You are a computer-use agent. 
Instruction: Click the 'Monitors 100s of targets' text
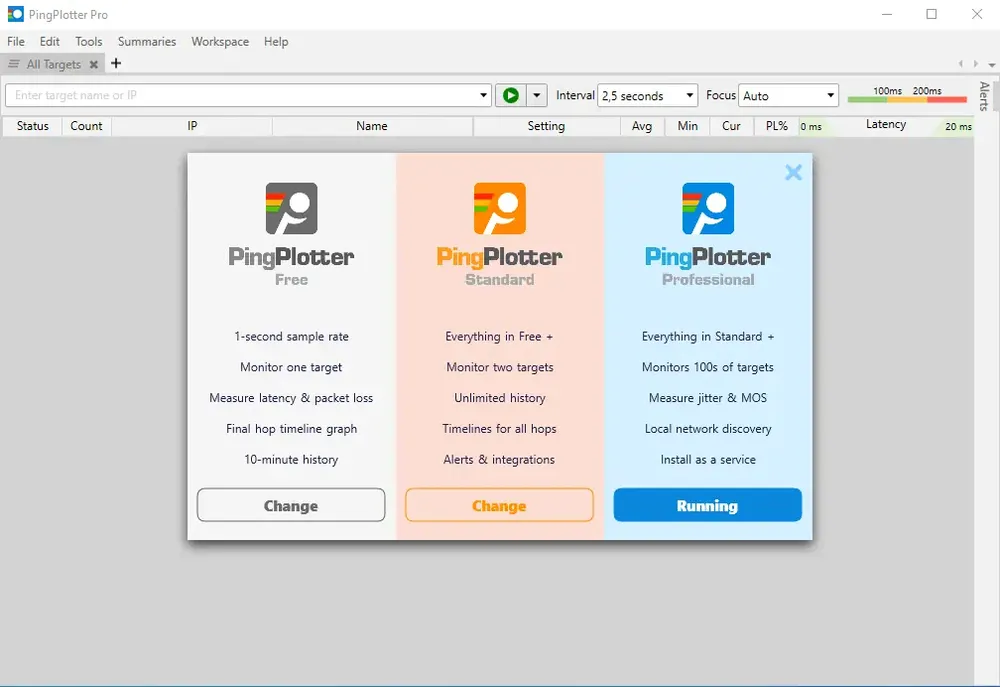708,367
